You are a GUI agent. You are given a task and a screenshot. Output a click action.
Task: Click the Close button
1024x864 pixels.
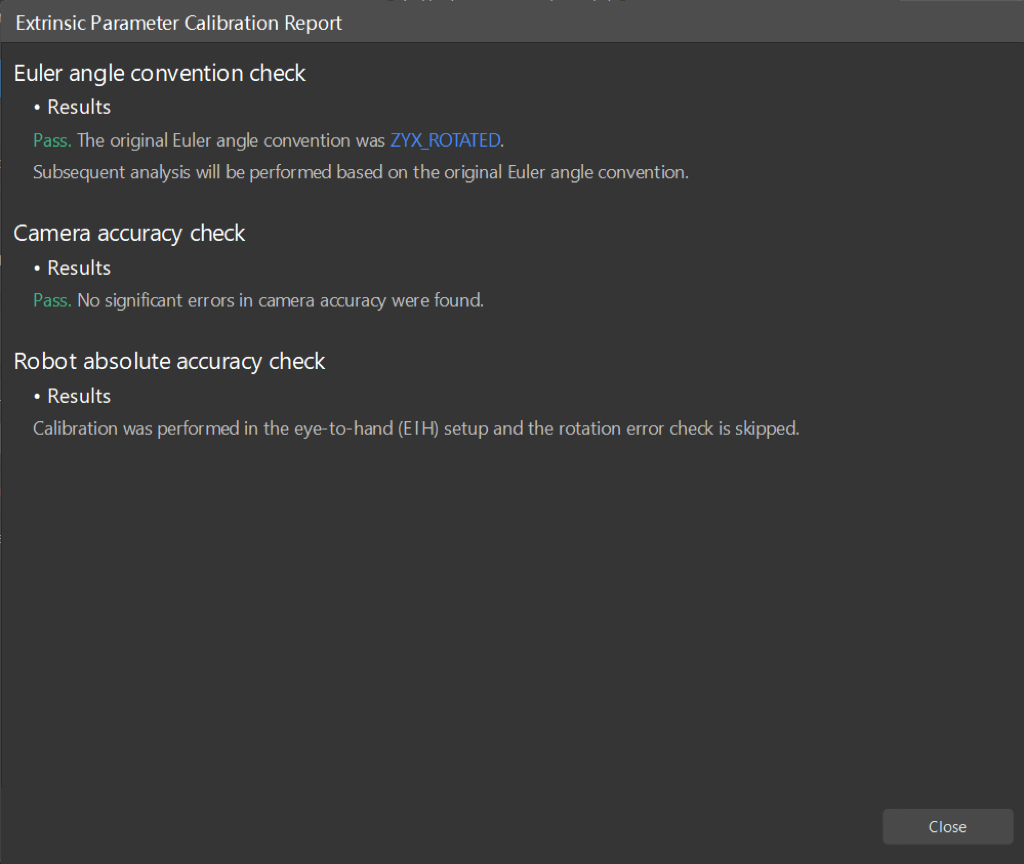pos(947,827)
